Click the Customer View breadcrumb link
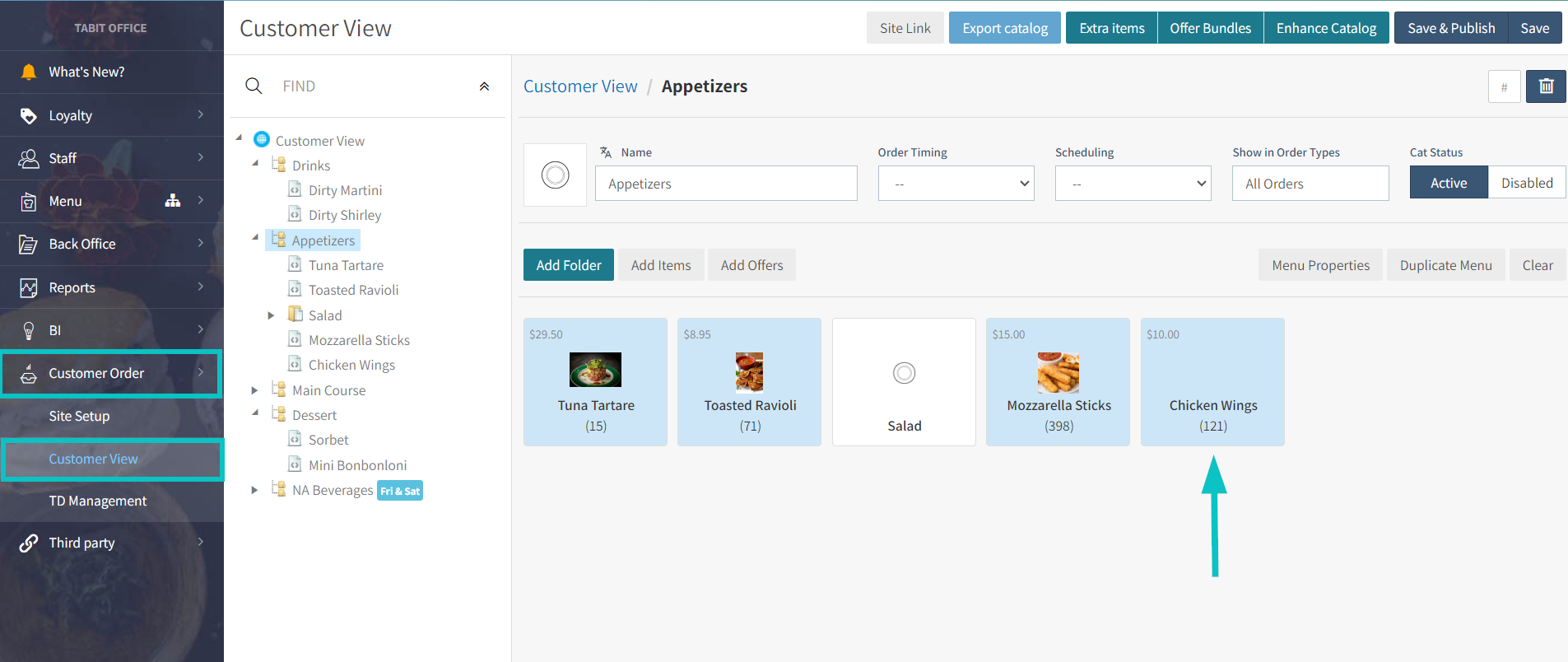This screenshot has width=1568, height=662. click(580, 86)
